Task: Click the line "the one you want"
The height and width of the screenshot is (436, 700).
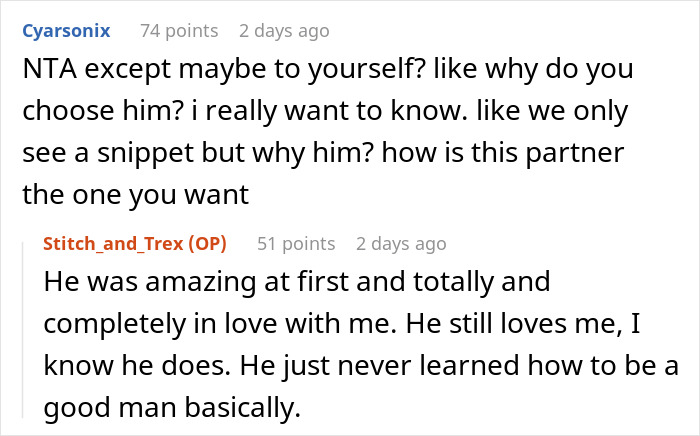Action: point(135,195)
